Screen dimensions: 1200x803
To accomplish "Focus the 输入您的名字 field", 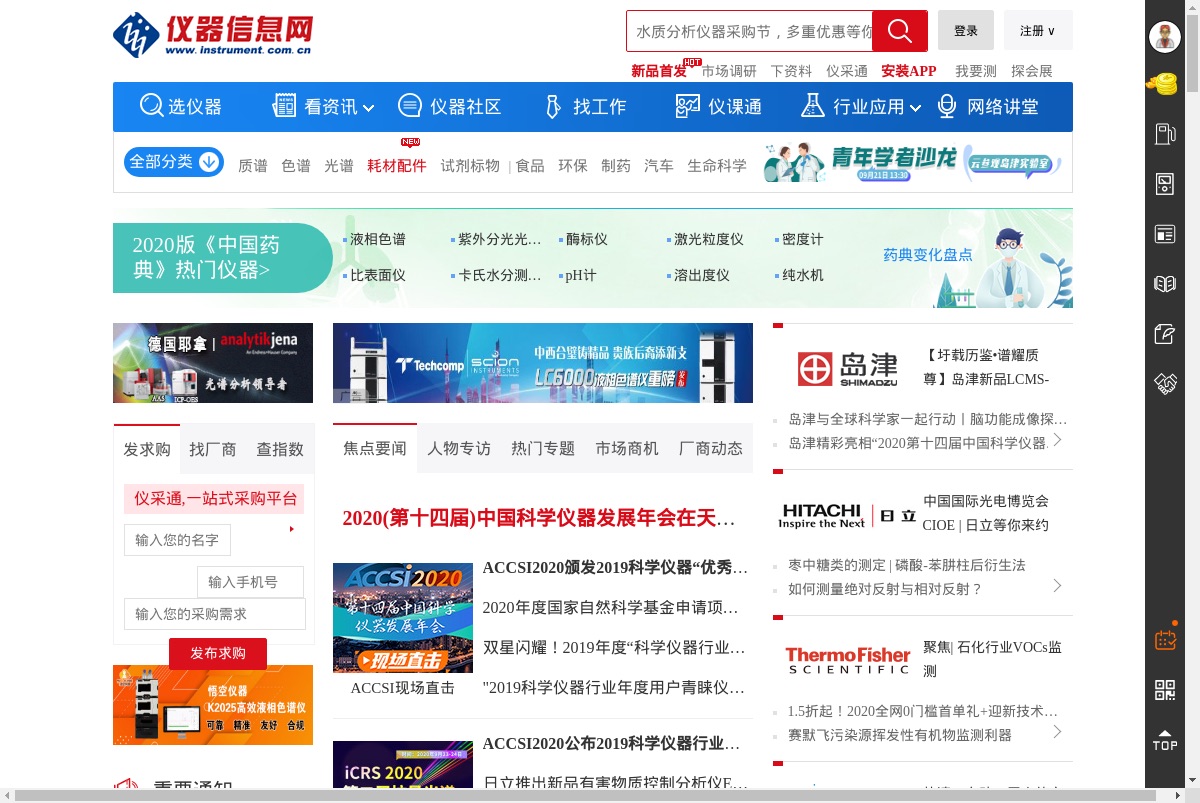I will pyautogui.click(x=178, y=540).
